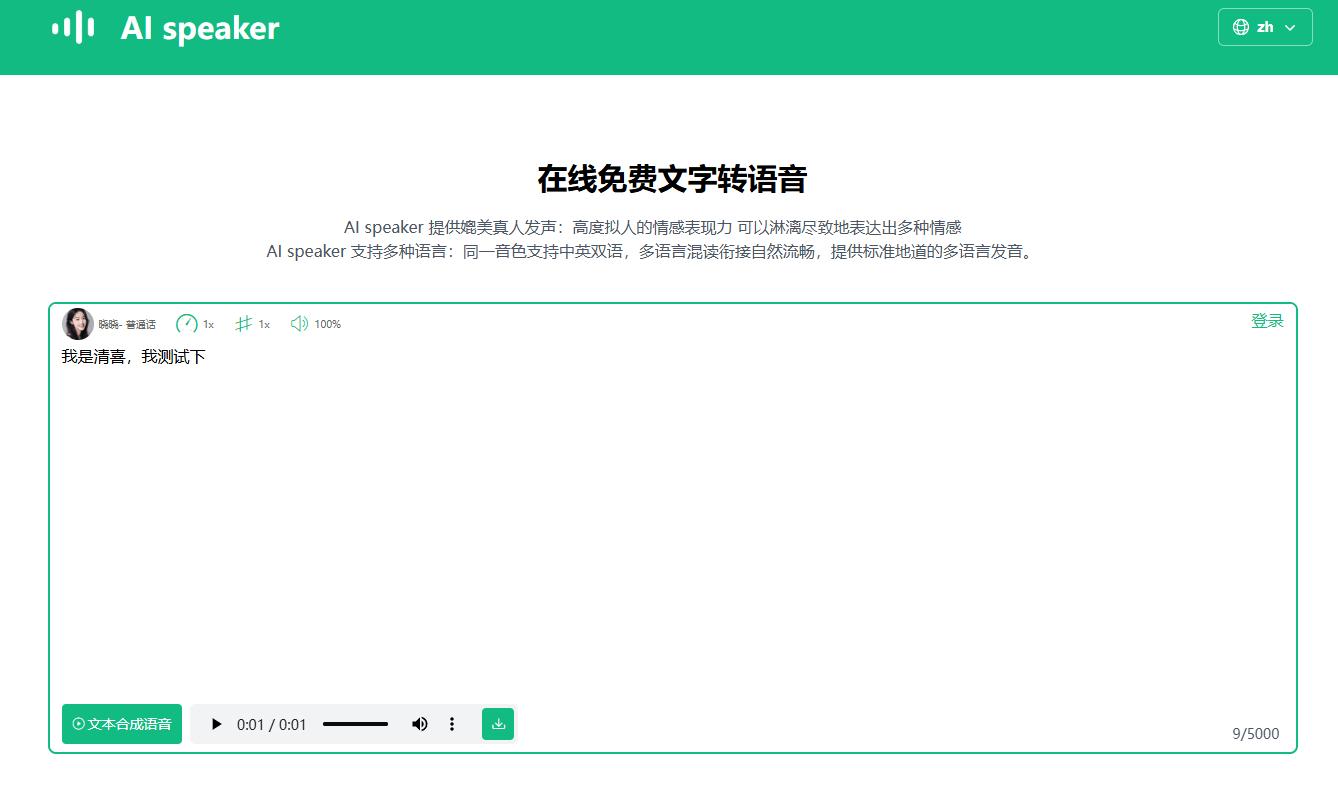Click the 登录 login link
1338x810 pixels.
pyautogui.click(x=1267, y=320)
